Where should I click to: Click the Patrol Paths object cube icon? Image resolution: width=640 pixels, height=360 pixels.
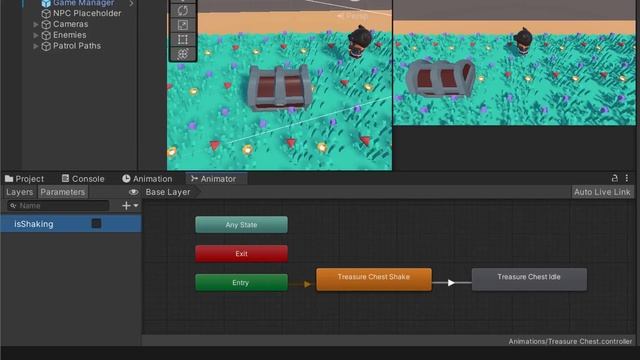click(46, 46)
